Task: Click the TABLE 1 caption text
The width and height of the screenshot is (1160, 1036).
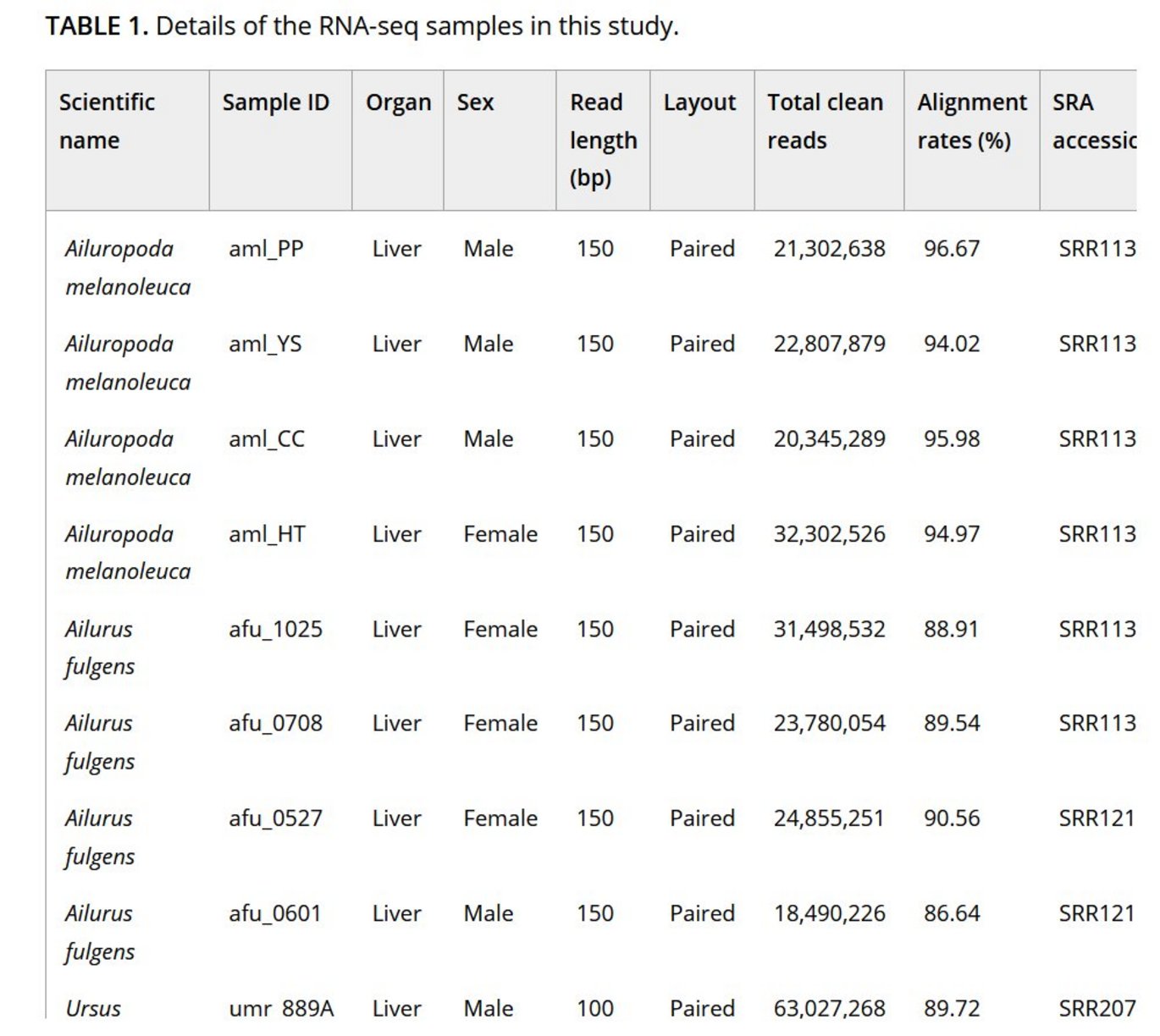Action: point(362,26)
